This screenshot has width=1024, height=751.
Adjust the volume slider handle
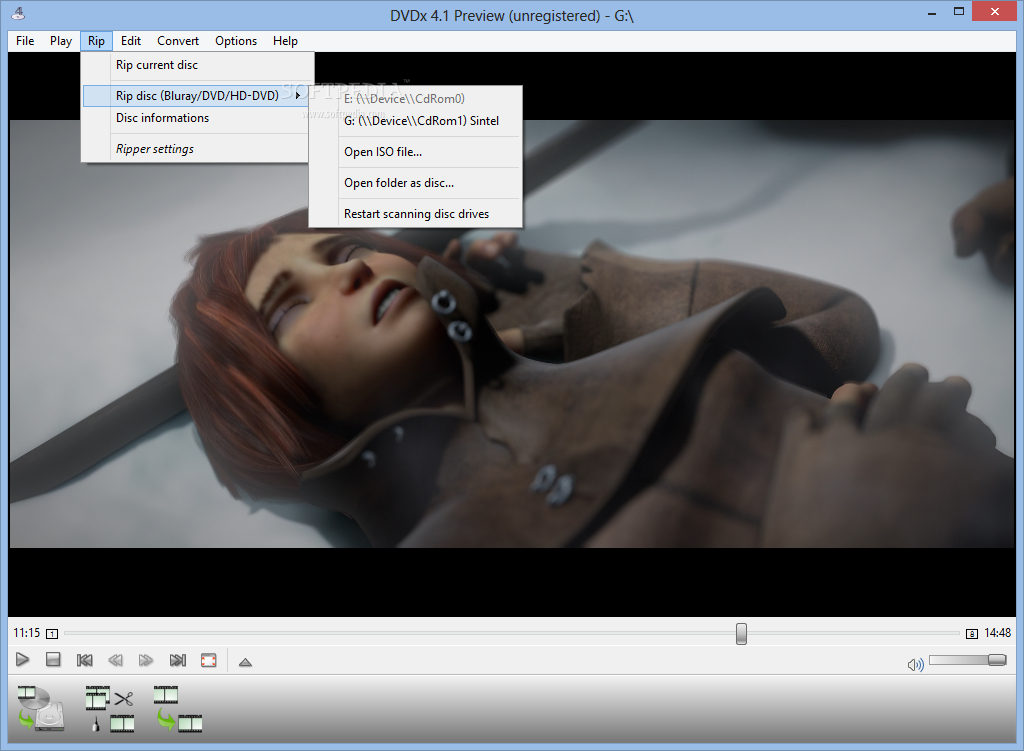coord(997,660)
